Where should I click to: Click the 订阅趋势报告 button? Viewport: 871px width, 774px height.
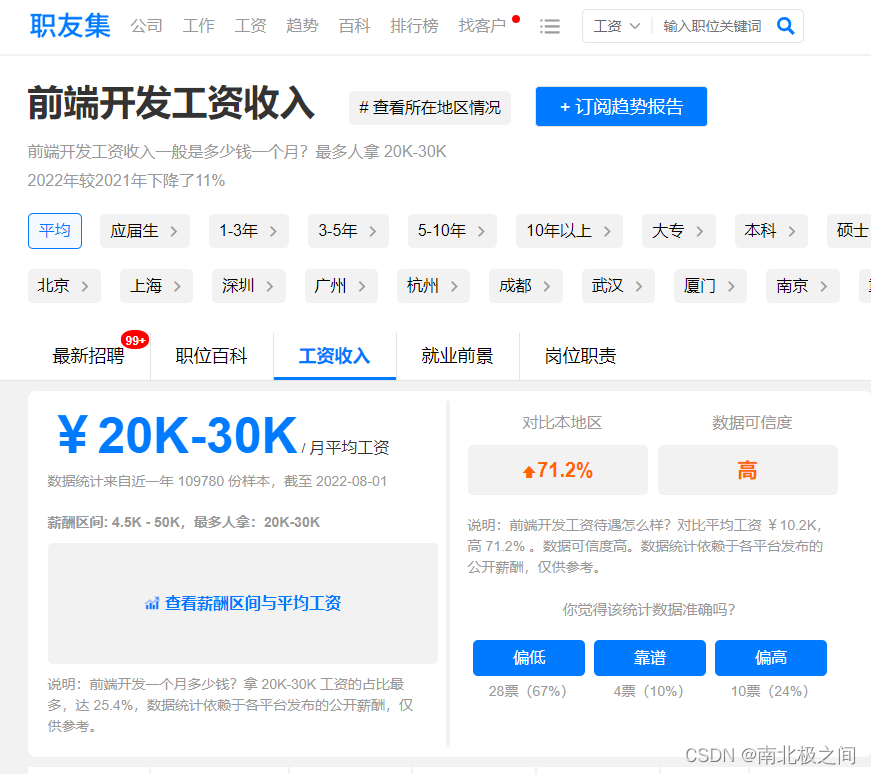621,106
